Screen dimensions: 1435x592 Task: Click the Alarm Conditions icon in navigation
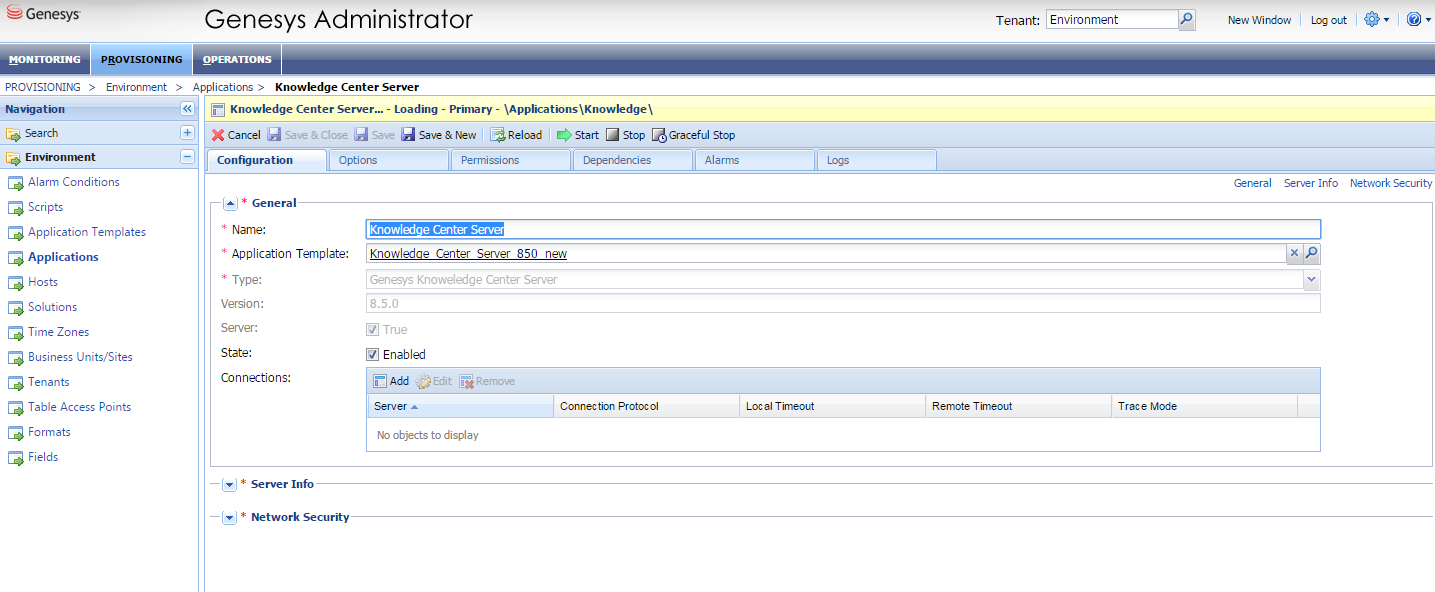16,183
